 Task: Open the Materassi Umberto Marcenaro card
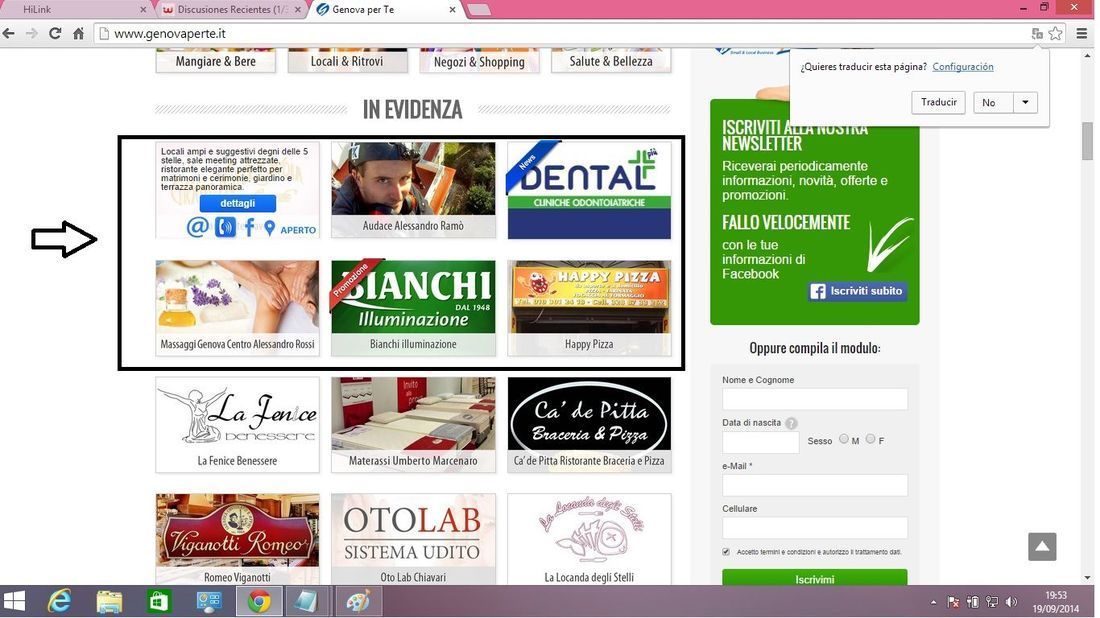[x=413, y=424]
